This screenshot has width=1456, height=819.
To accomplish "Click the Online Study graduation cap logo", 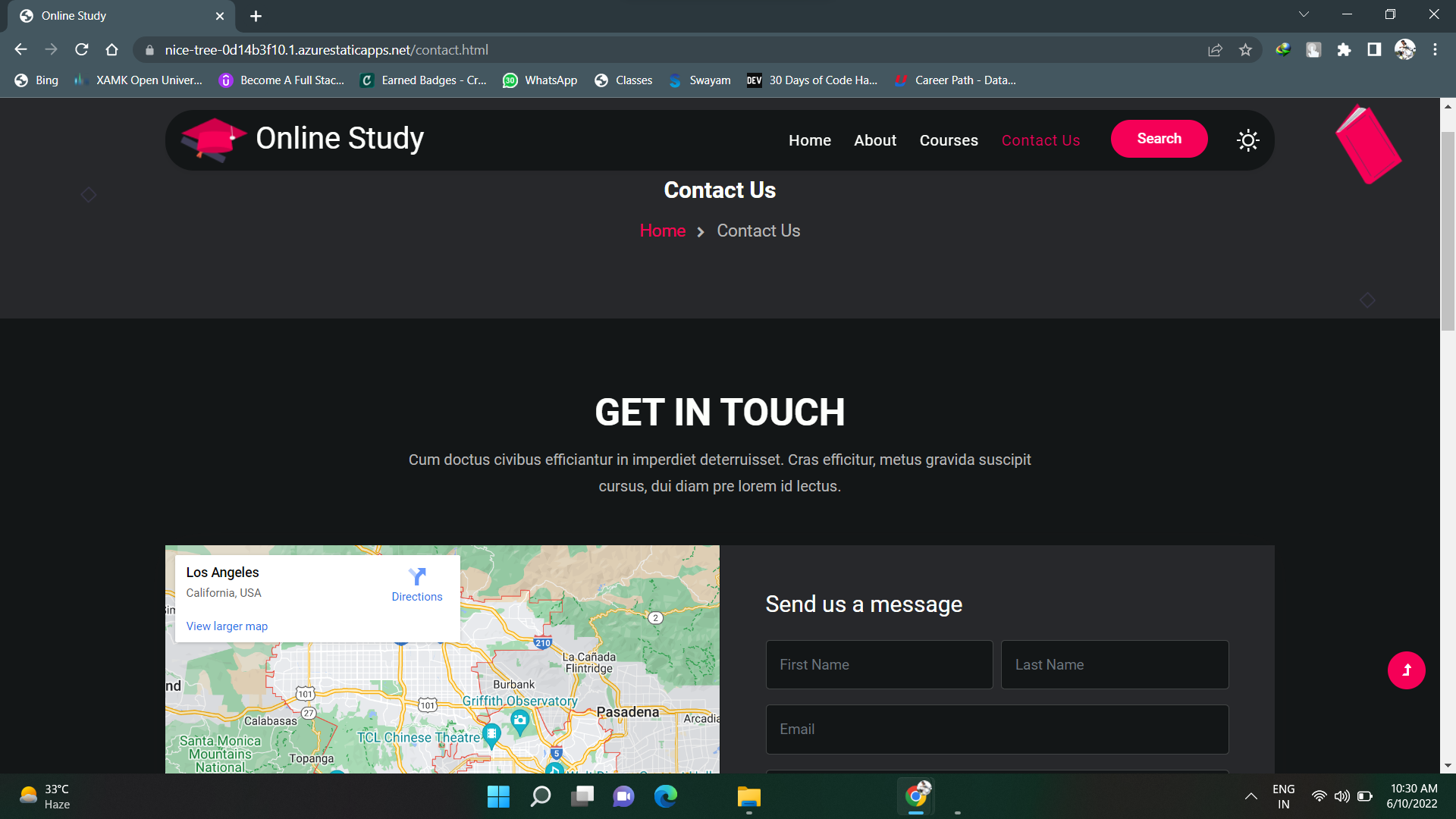I will [213, 140].
